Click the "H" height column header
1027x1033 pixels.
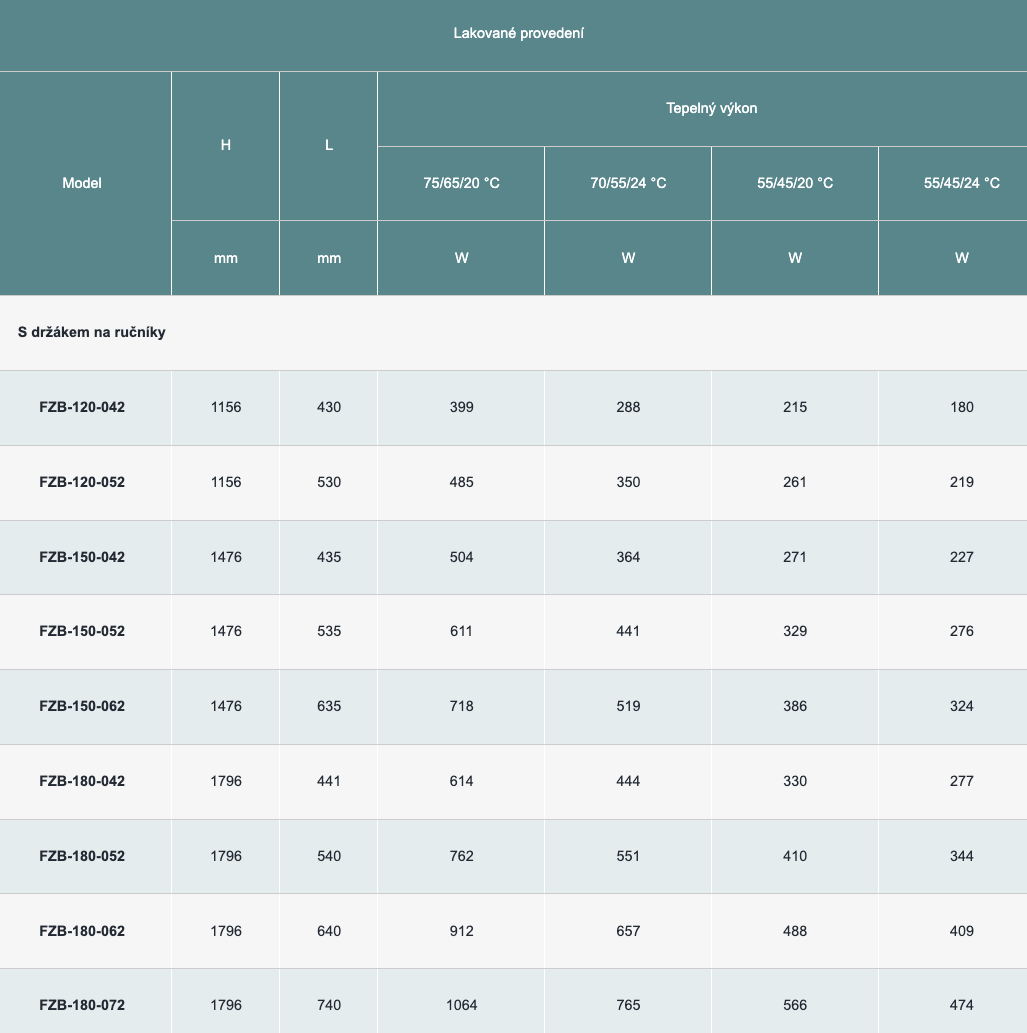[226, 145]
